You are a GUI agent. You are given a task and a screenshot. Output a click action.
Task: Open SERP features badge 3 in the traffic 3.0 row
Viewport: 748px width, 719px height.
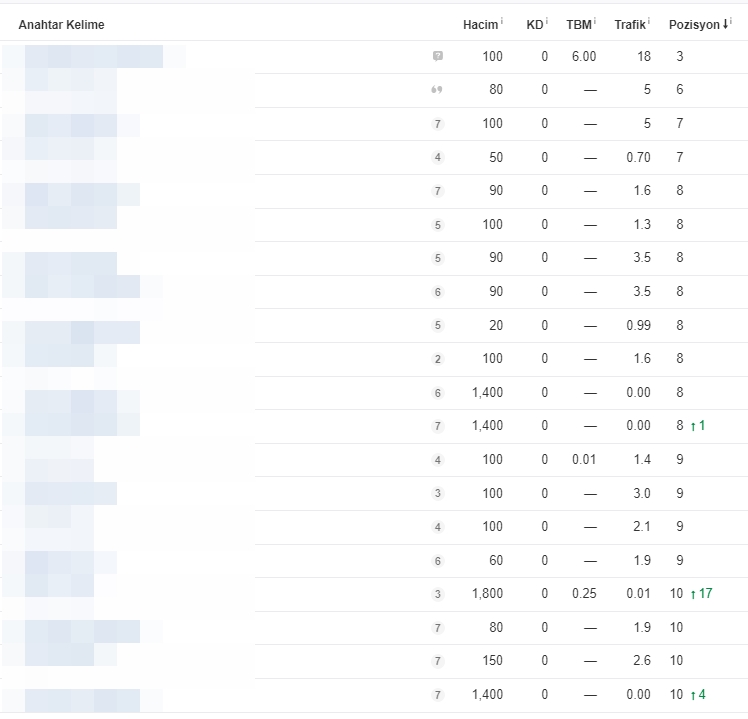[437, 493]
